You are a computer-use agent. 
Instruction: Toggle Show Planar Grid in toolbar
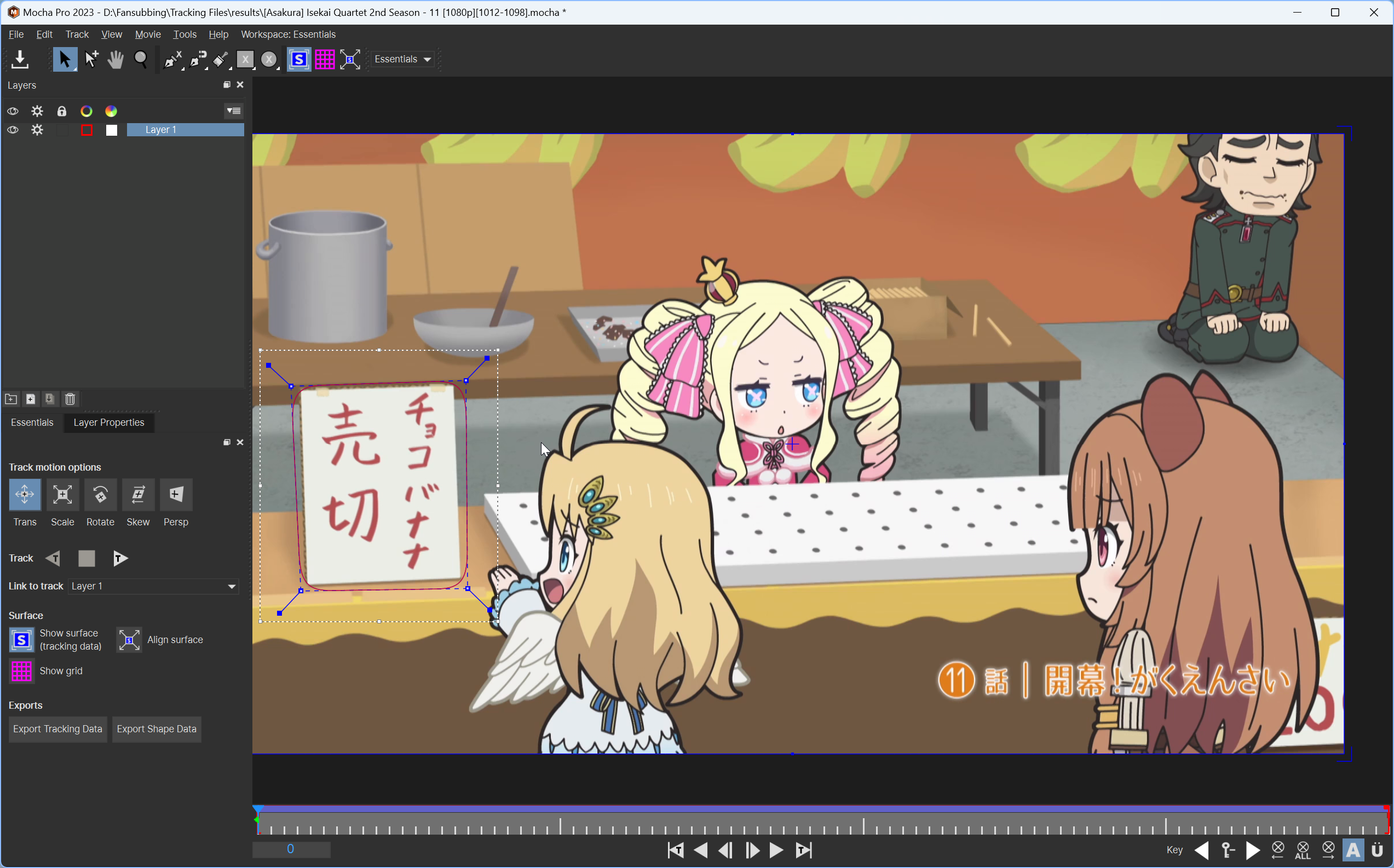point(324,59)
